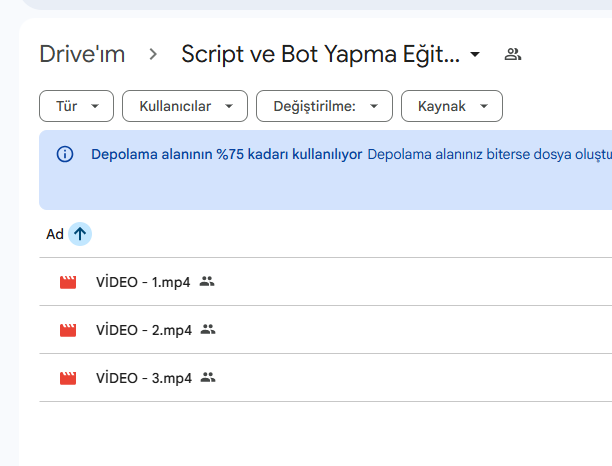612x466 pixels.
Task: Toggle the sort direction arrow next to Ad
Action: pyautogui.click(x=80, y=234)
